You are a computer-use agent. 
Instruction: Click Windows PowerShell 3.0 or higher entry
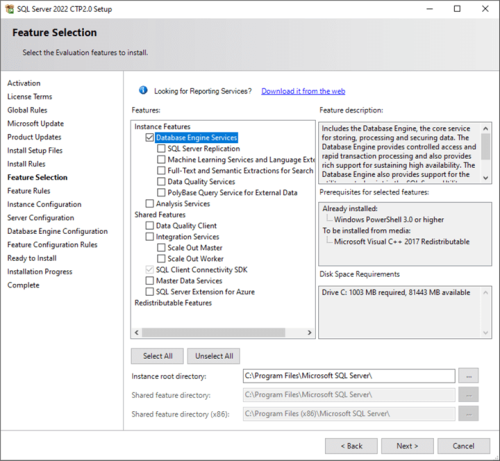(389, 219)
